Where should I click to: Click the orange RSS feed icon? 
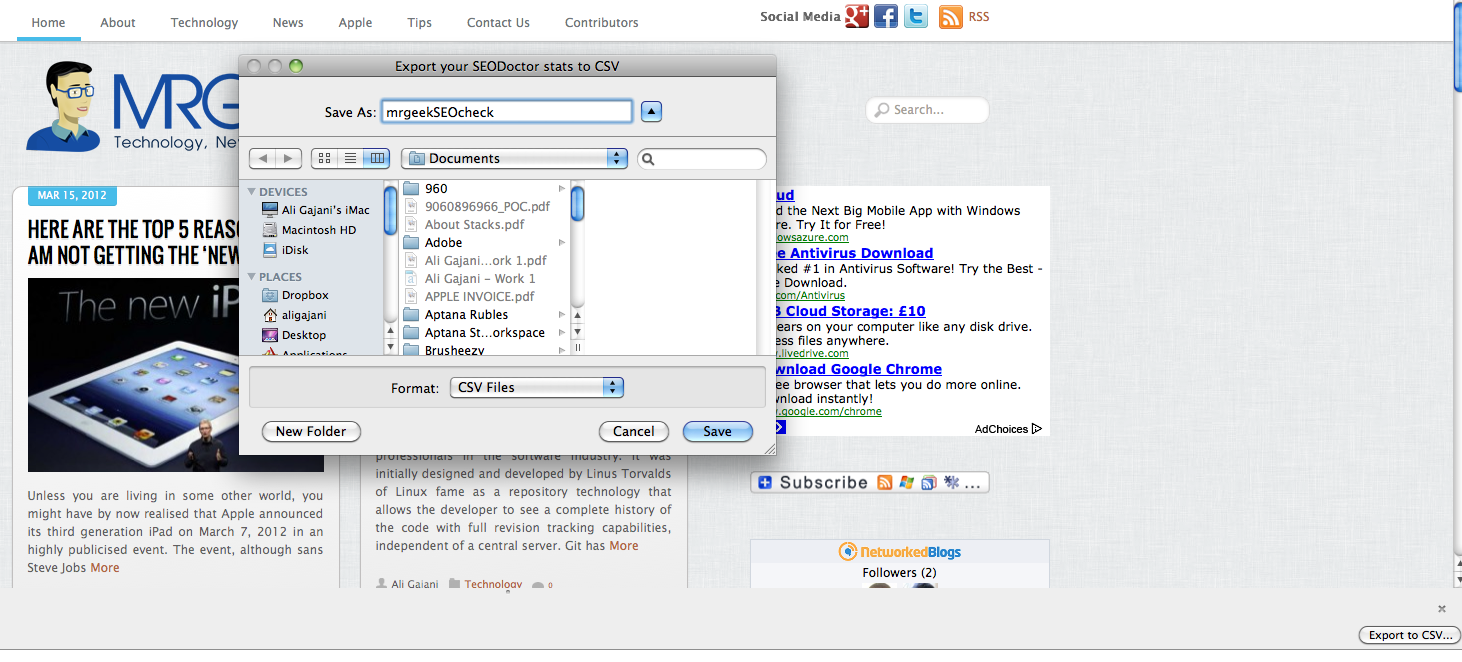[x=950, y=17]
